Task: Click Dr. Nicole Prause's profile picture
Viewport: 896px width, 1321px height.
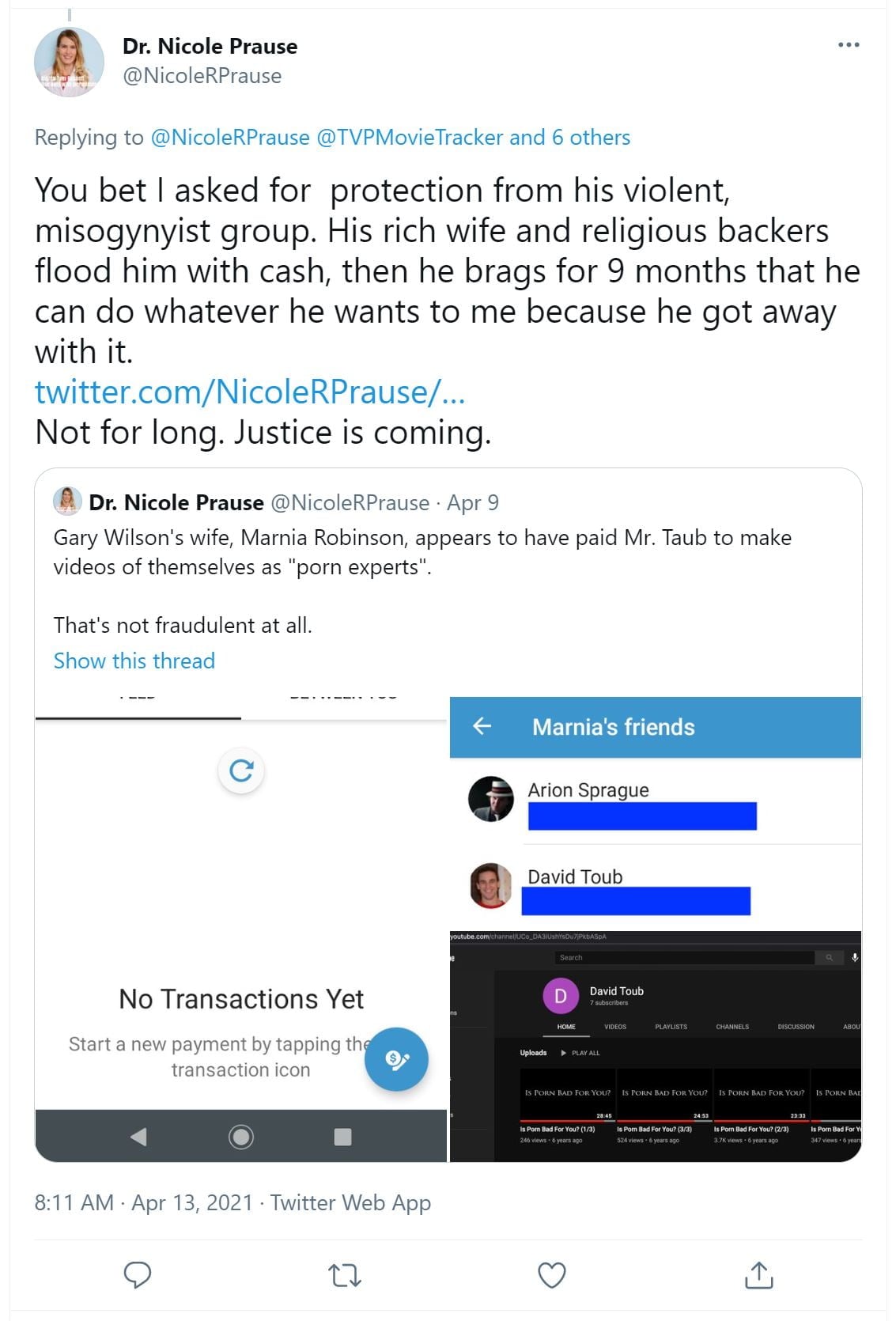Action: [x=69, y=62]
